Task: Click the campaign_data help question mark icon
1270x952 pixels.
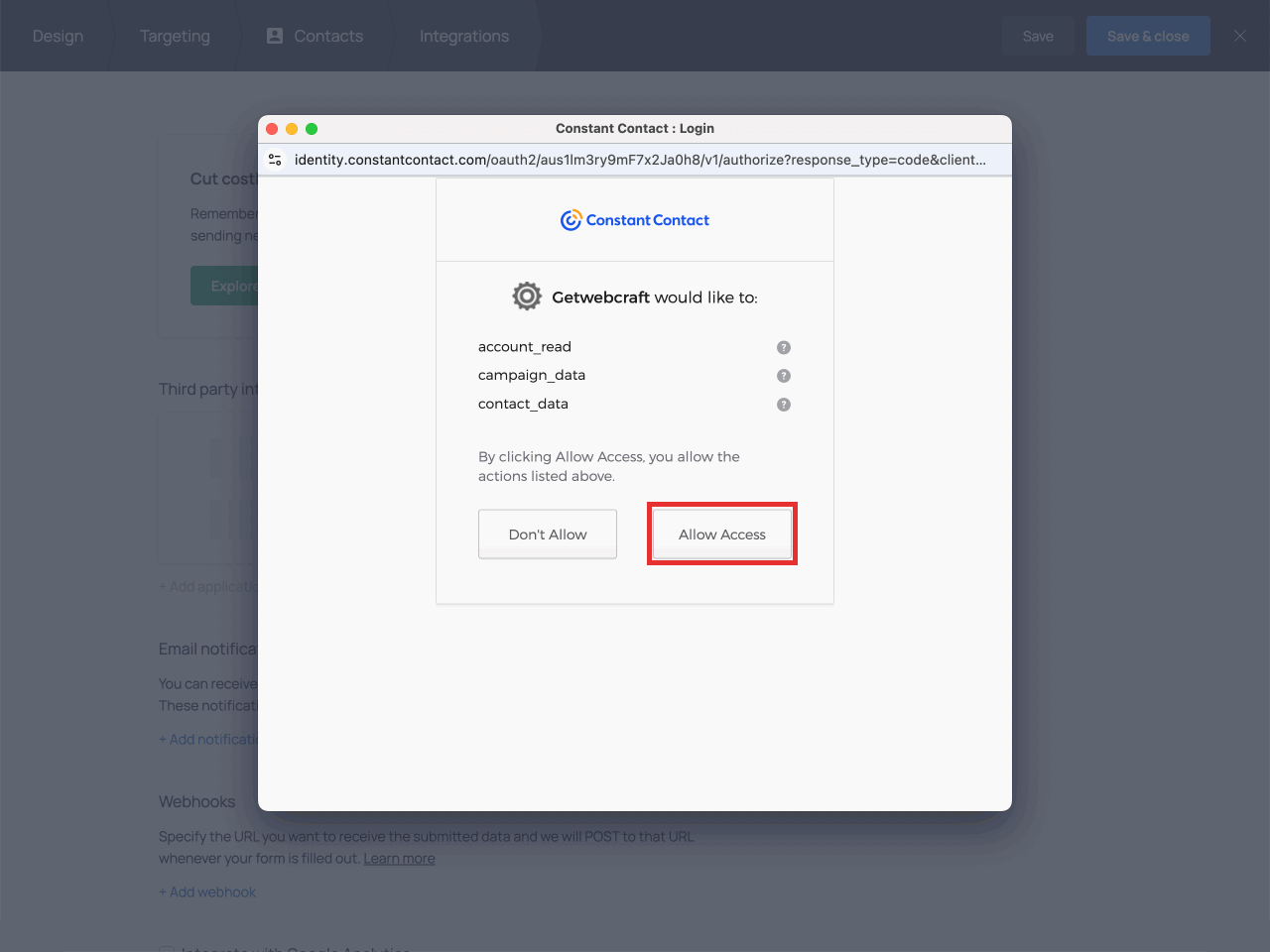Action: (x=784, y=376)
